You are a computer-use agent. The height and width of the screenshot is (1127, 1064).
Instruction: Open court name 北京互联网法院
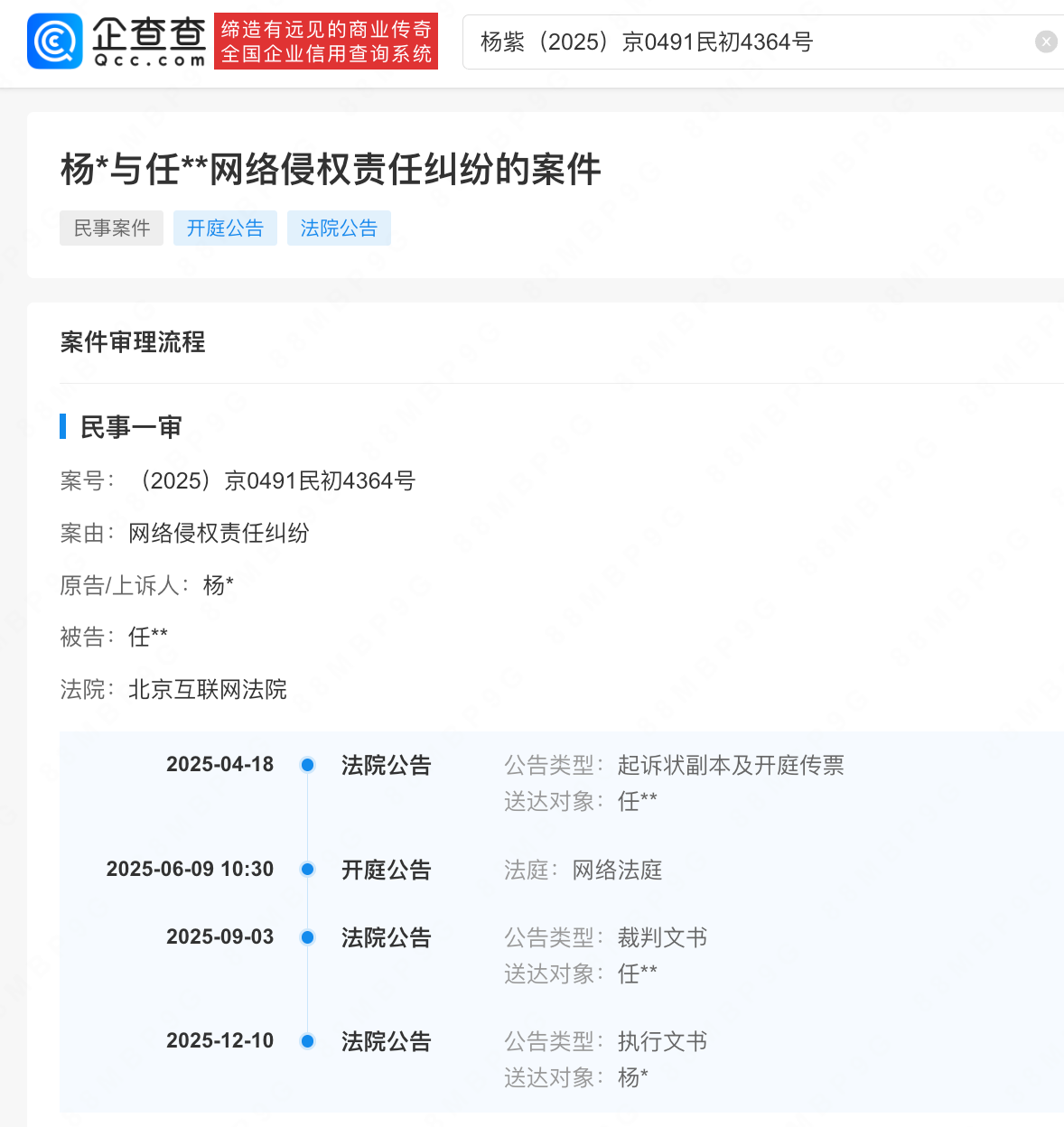pos(208,690)
